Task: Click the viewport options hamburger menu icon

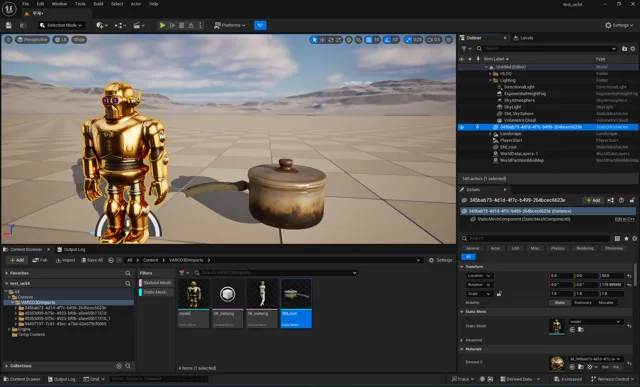Action: (9, 40)
